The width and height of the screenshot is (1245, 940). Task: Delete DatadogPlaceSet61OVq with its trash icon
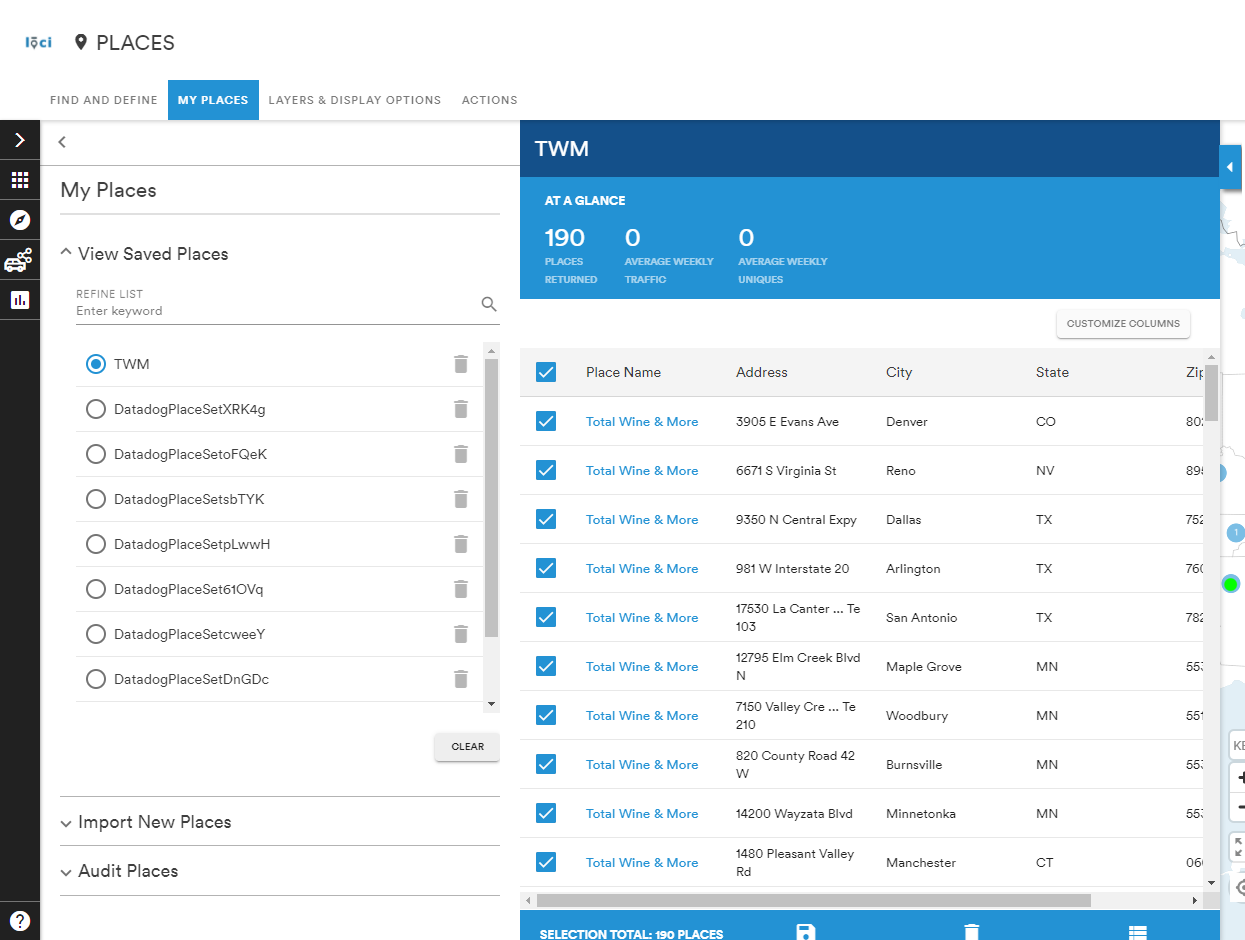coord(461,589)
